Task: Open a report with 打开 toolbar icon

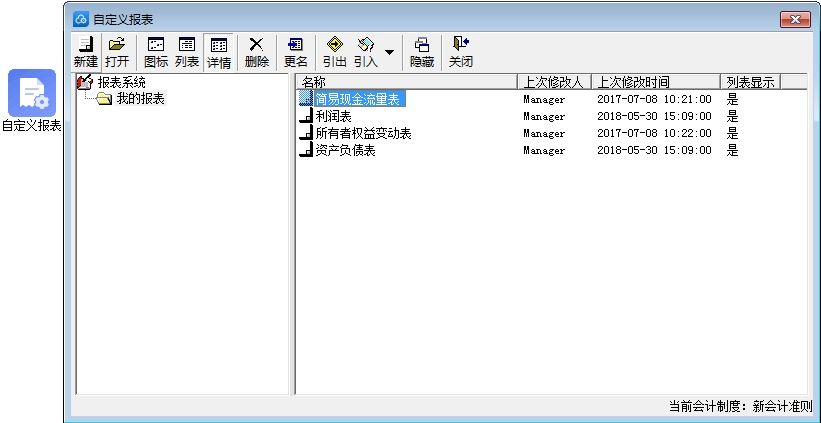Action: point(117,52)
